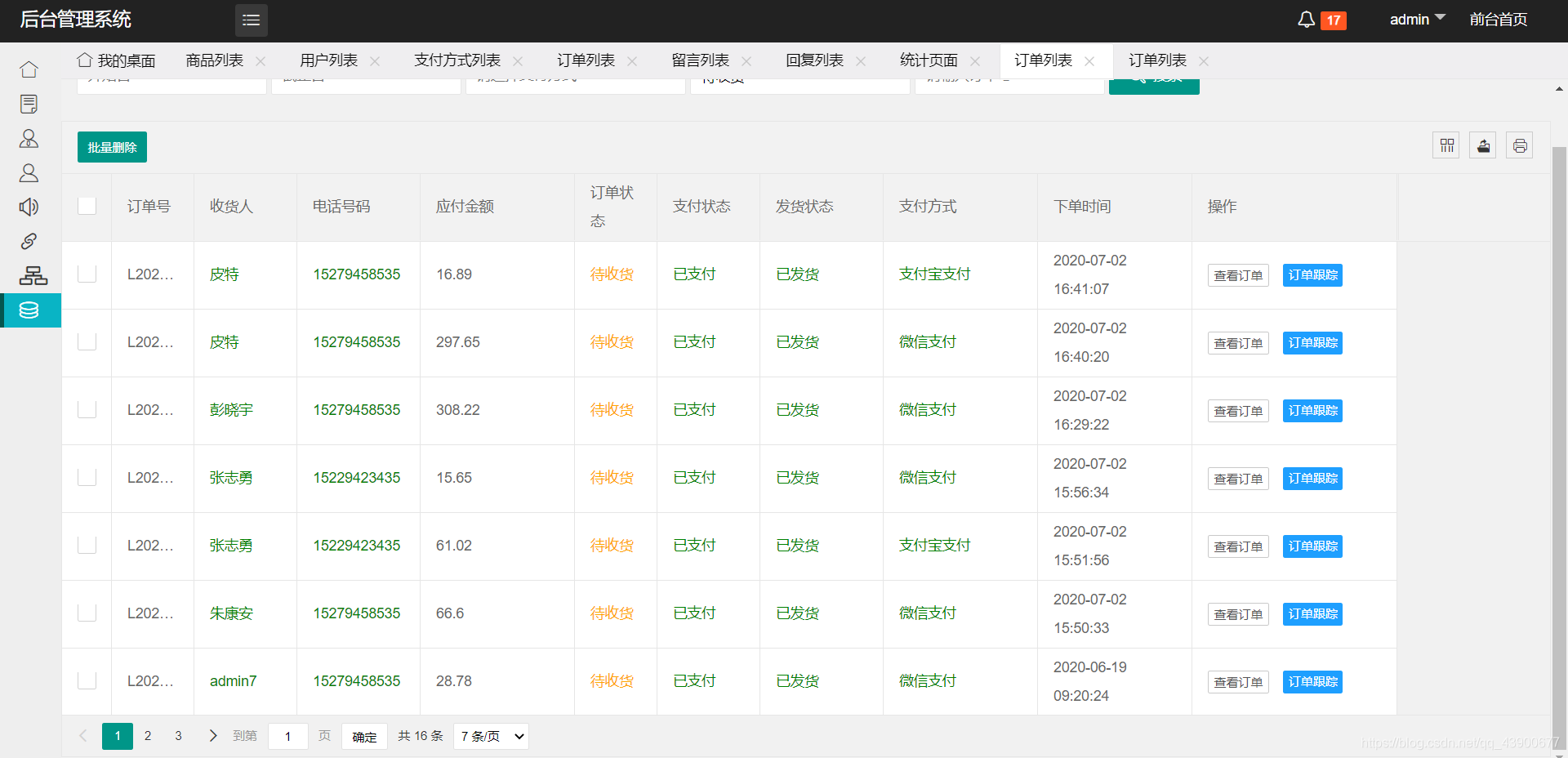Open the link chain sidebar icon

29,241
